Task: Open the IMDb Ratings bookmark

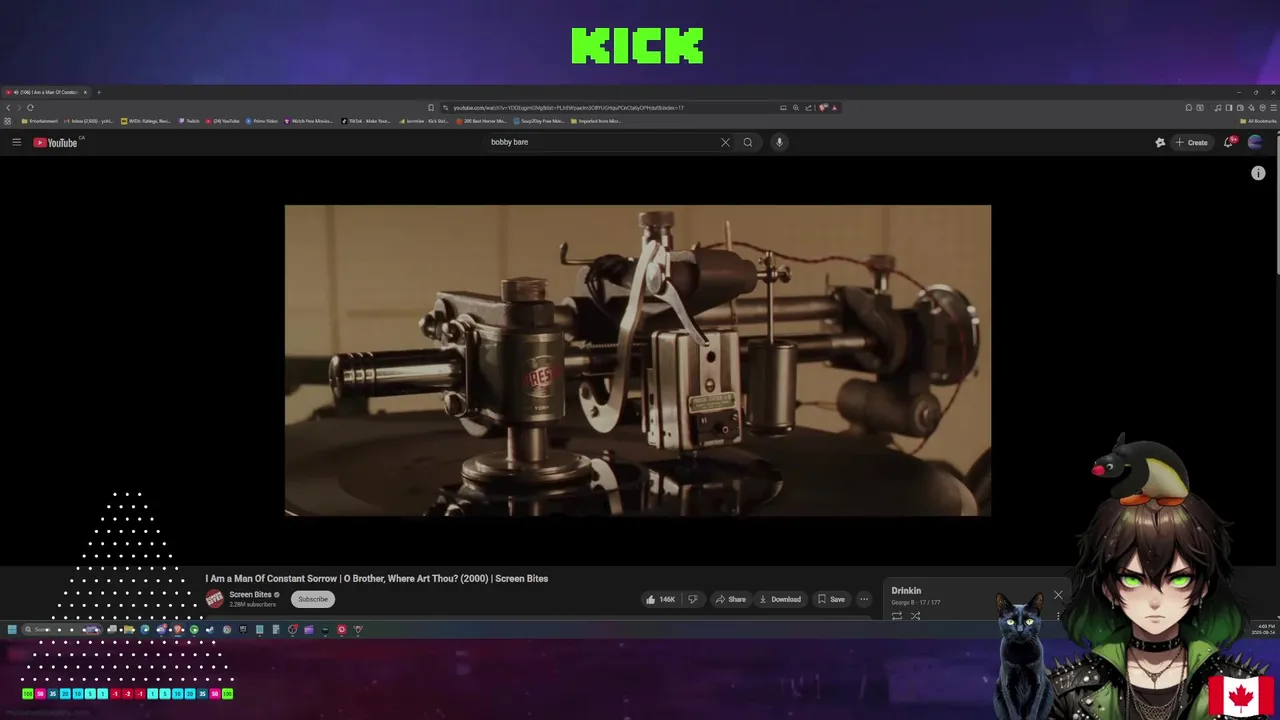Action: [x=146, y=121]
